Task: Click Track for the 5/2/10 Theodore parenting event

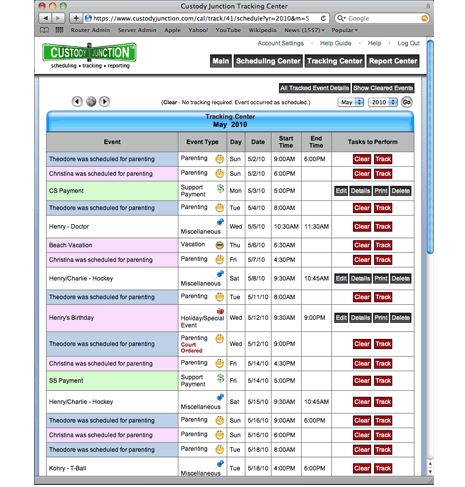Action: coord(383,159)
